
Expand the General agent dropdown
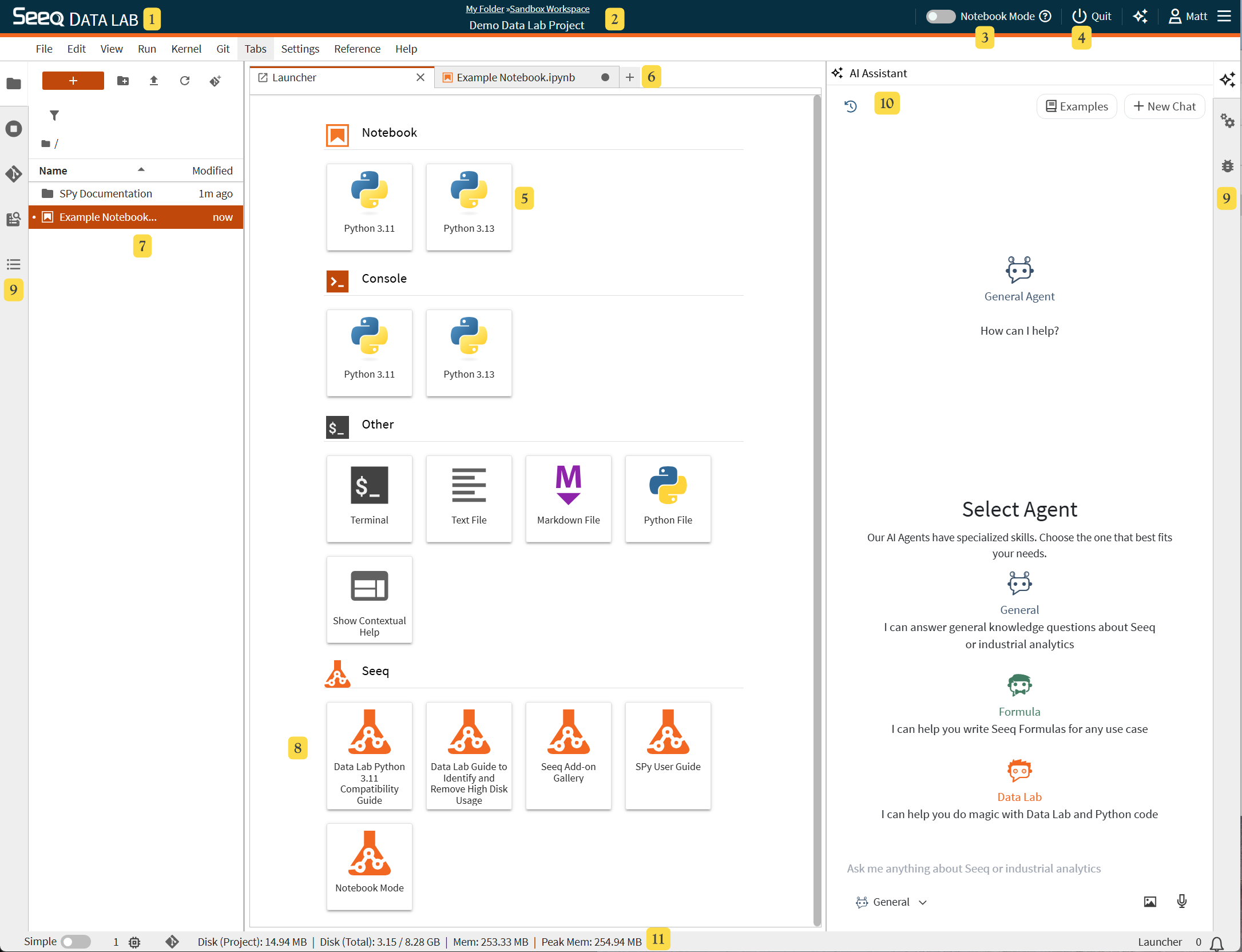tap(891, 902)
